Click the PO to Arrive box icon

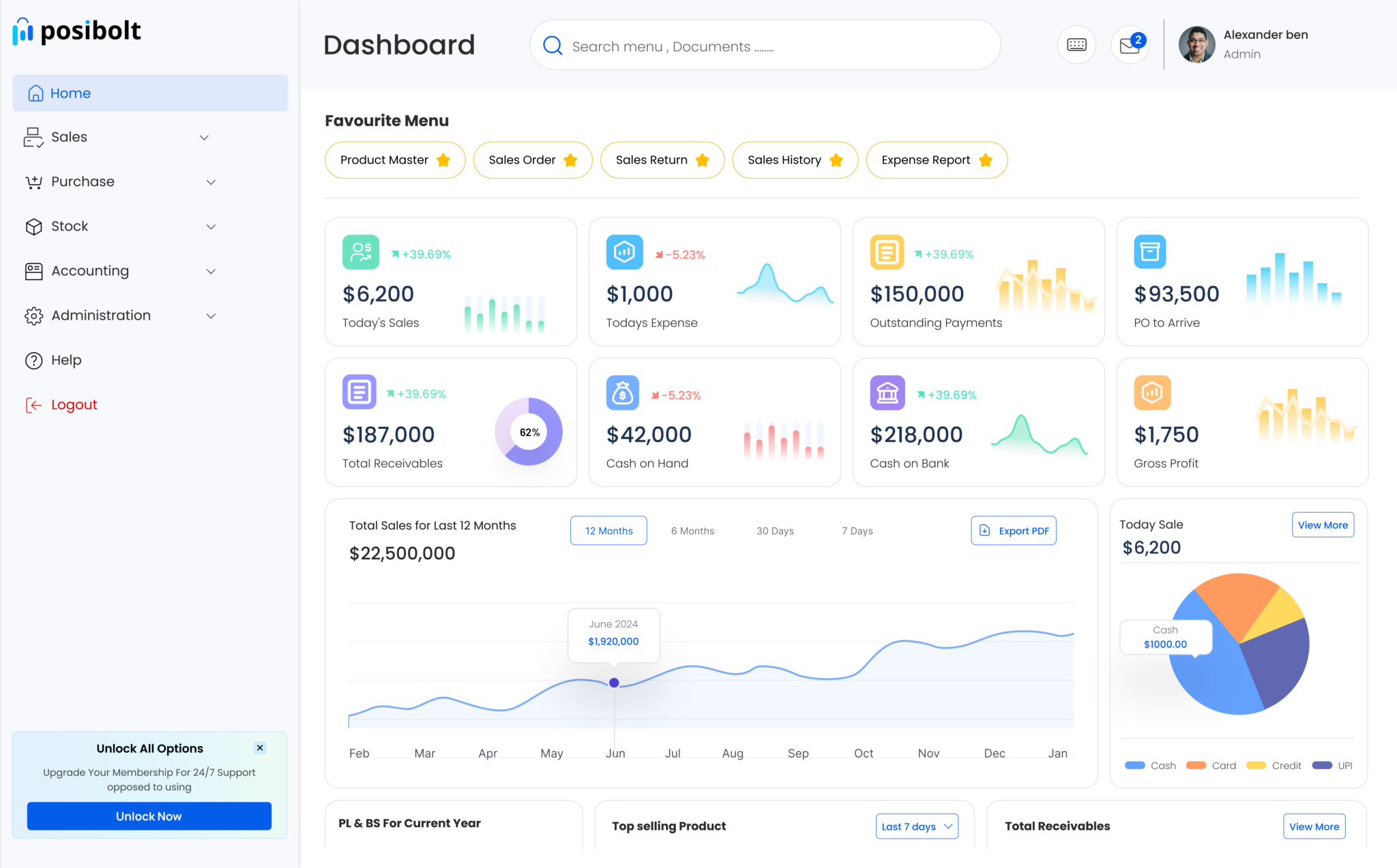point(1150,252)
